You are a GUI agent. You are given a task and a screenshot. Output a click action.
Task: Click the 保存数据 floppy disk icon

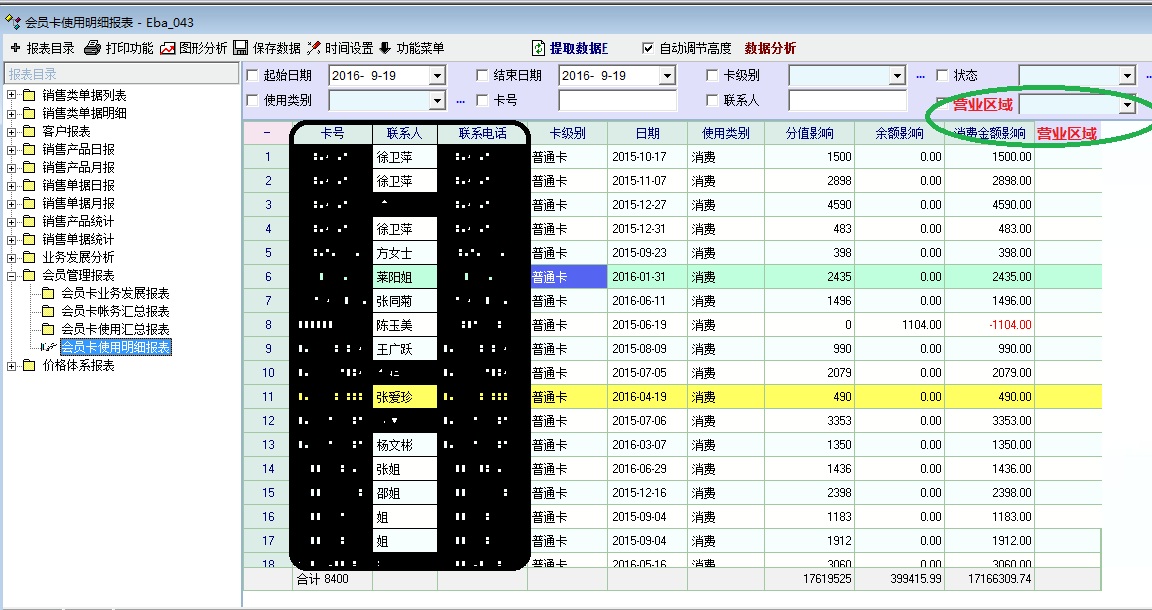click(241, 48)
